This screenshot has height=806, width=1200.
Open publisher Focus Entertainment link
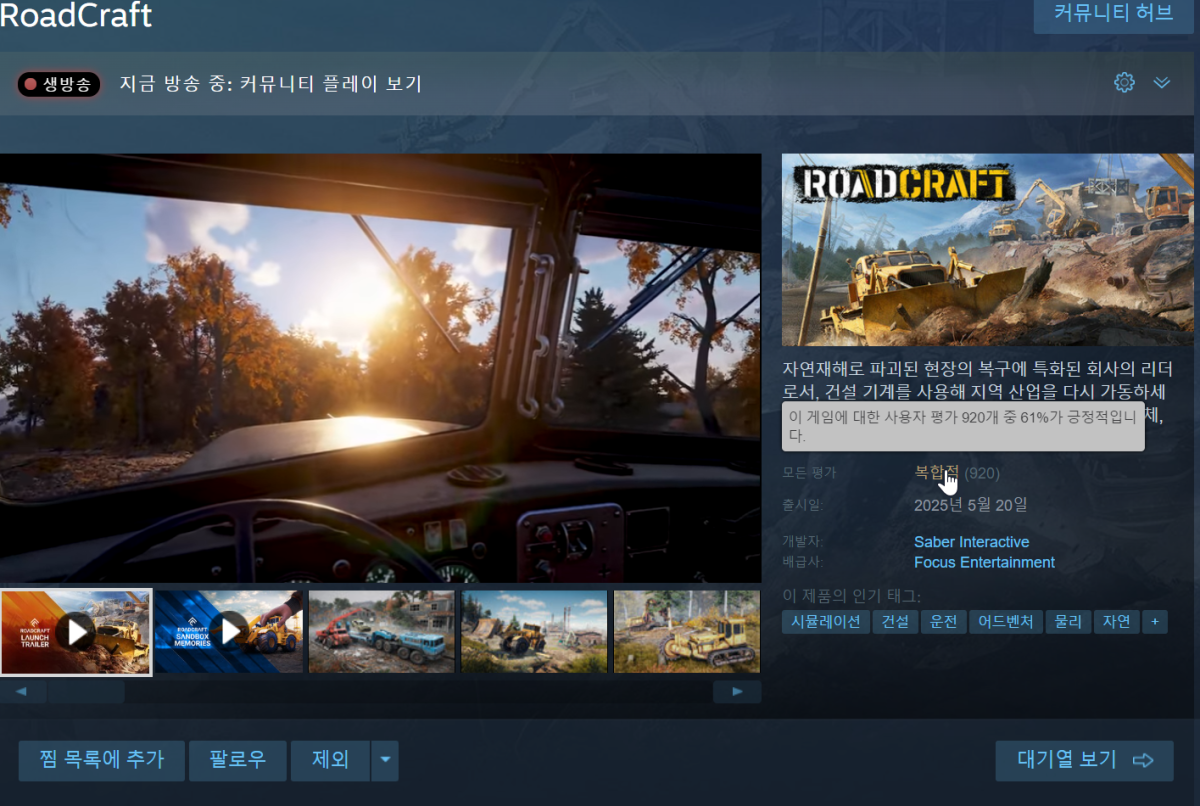(984, 562)
